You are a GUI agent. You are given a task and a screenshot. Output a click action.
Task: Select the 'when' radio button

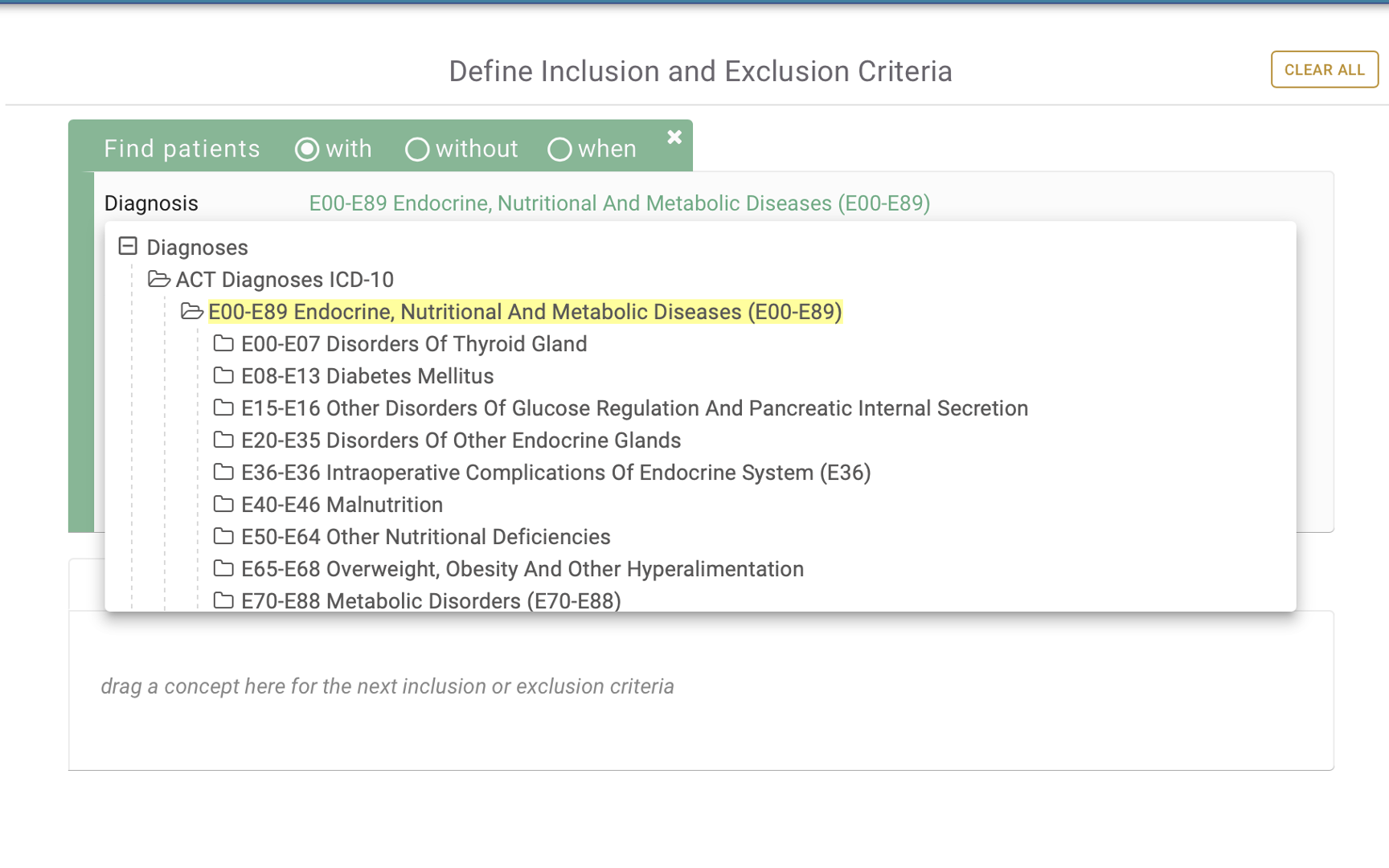click(559, 149)
